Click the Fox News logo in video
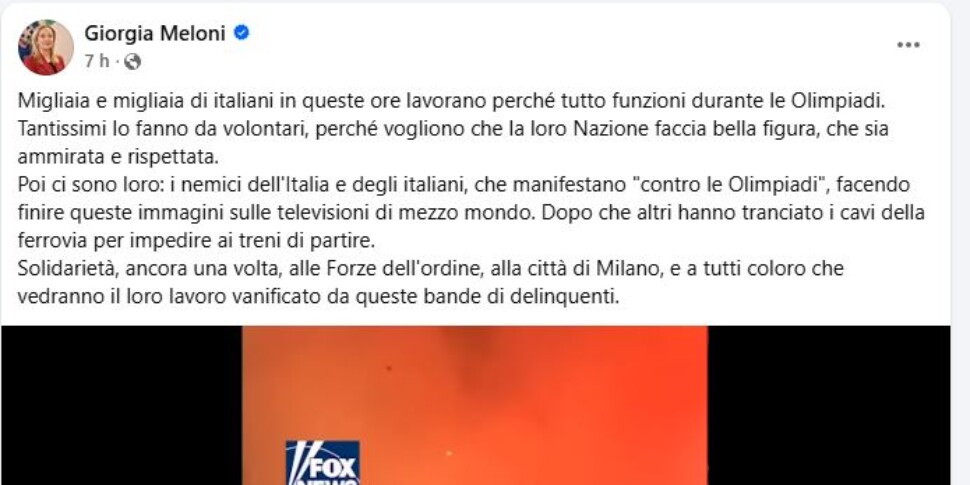Screen dimensions: 970x485 pos(322,463)
